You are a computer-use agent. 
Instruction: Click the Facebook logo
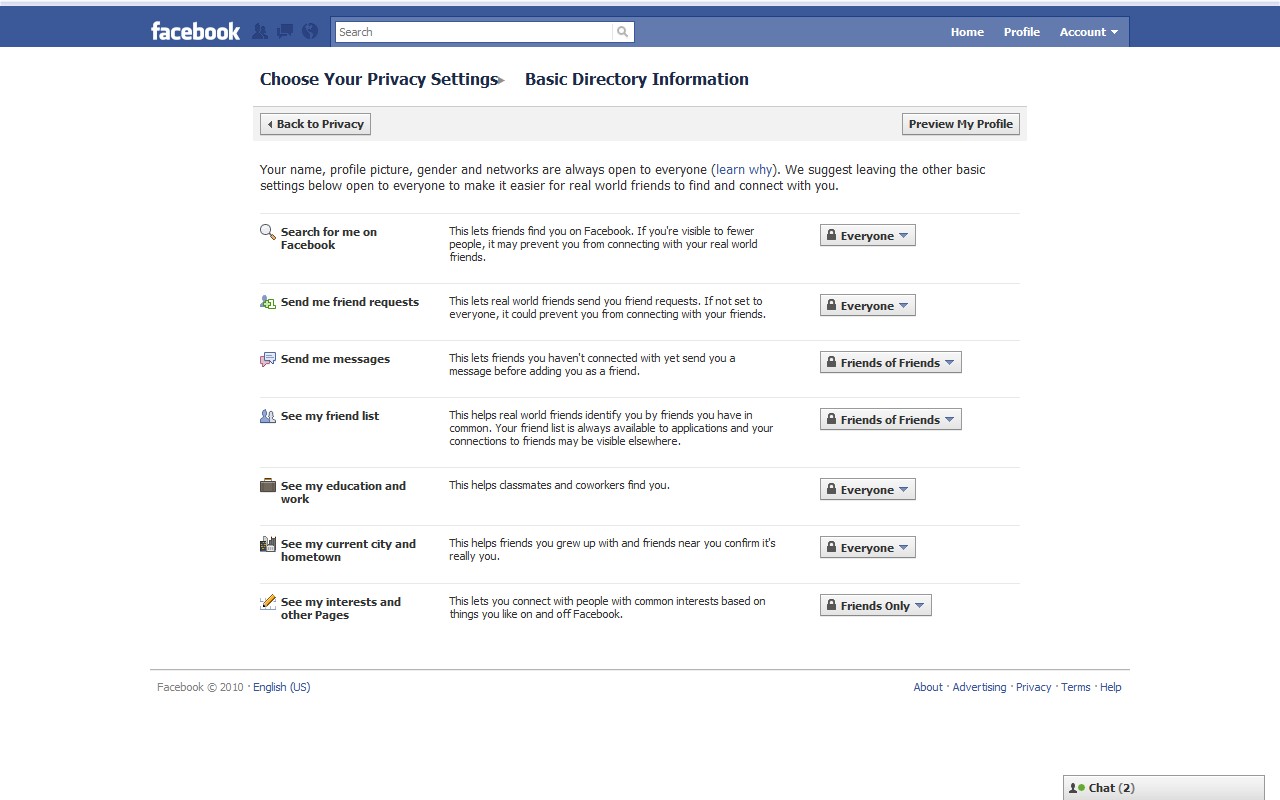click(195, 31)
